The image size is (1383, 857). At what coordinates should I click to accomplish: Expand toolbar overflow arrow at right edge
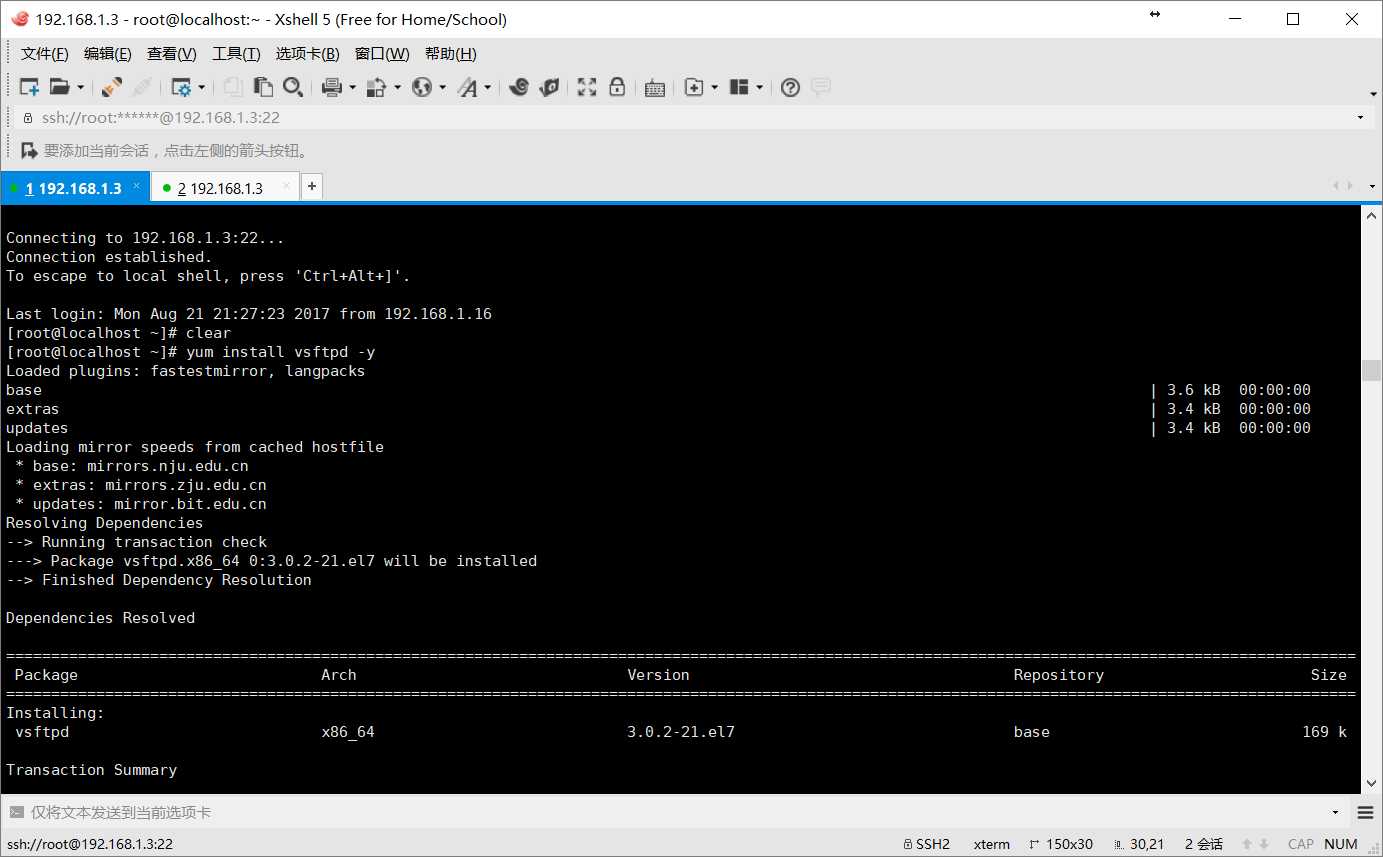[x=1372, y=94]
